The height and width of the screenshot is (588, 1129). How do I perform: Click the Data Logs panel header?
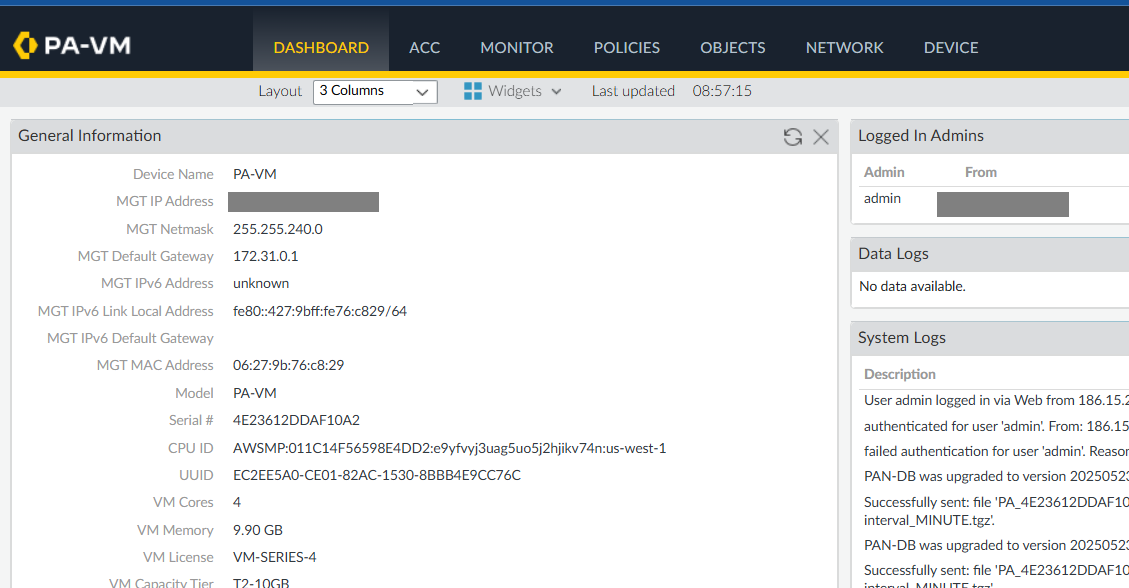point(893,254)
